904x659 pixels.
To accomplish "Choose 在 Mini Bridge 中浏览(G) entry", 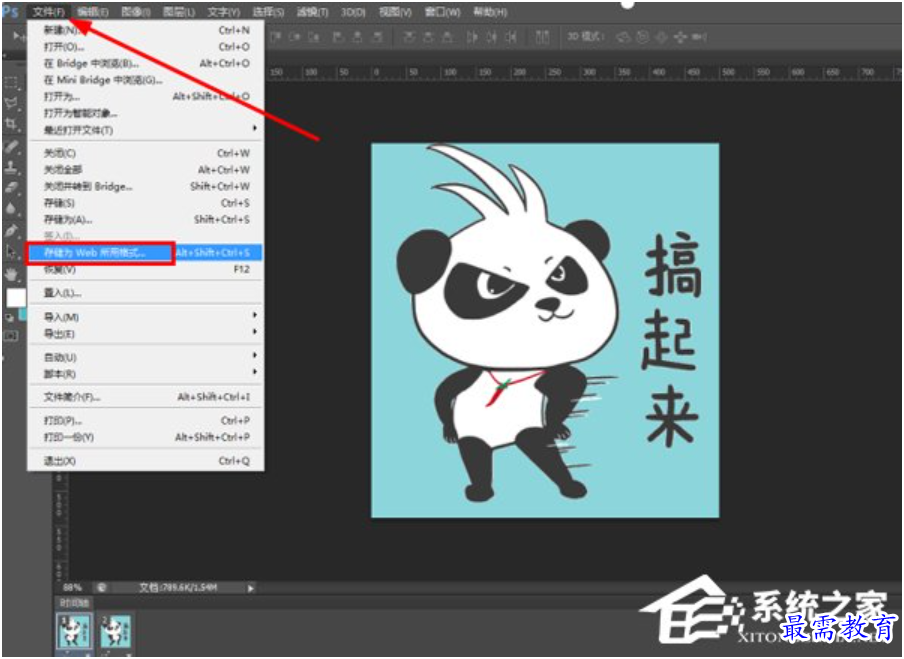I will click(x=144, y=80).
